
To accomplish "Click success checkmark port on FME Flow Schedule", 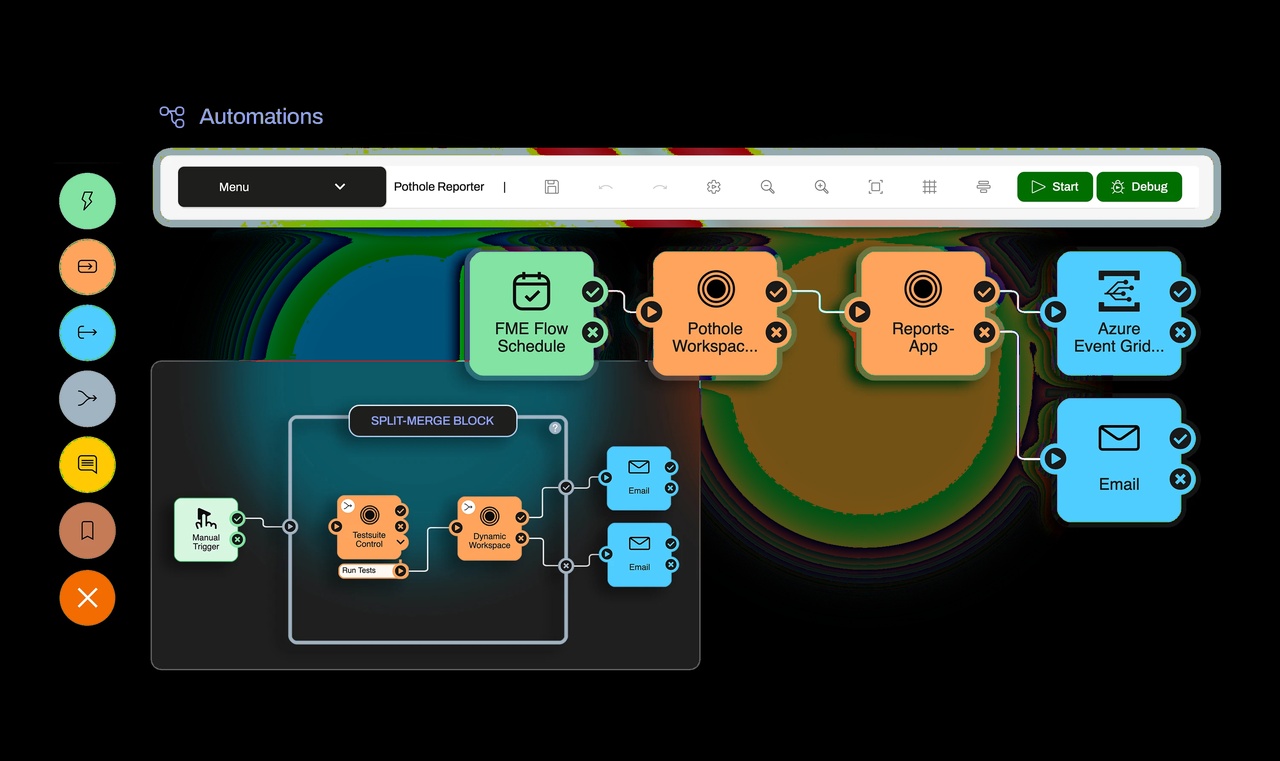I will (593, 292).
